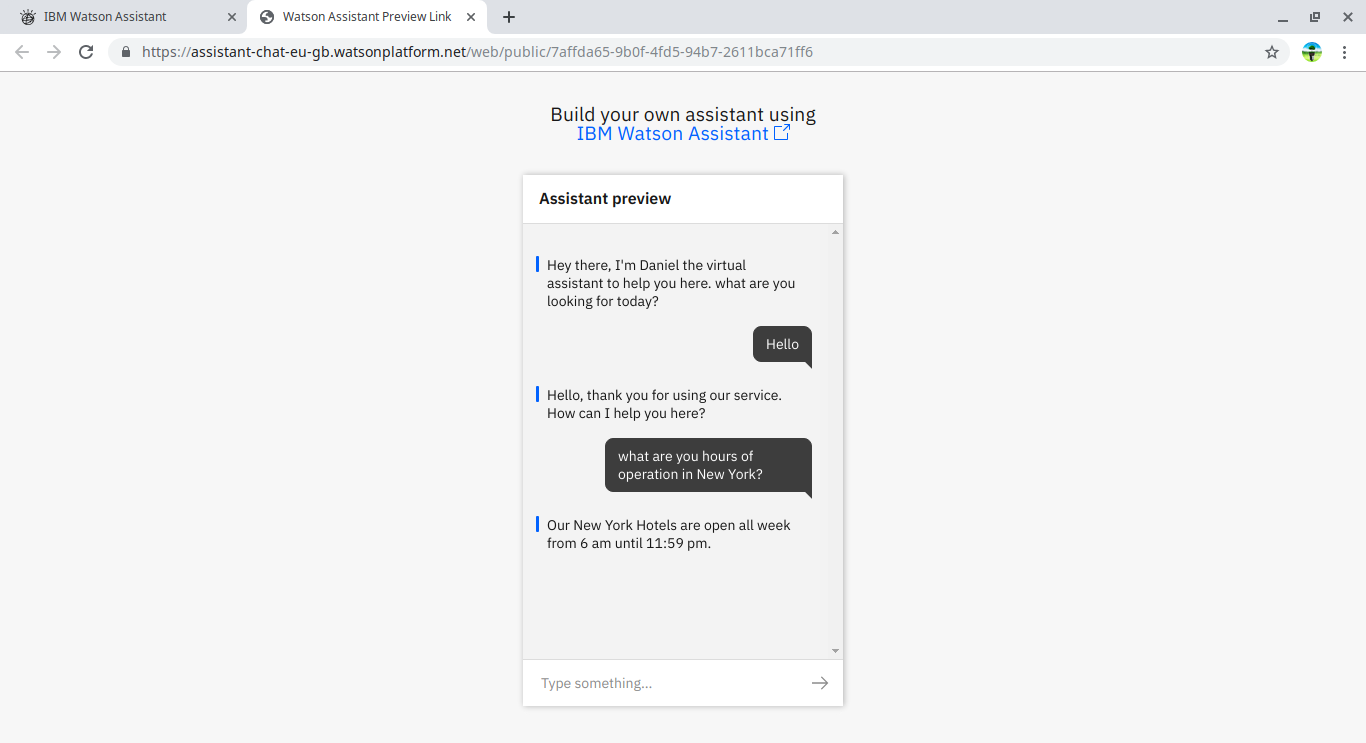Image resolution: width=1366 pixels, height=743 pixels.
Task: Send message with the arrow icon
Action: (x=820, y=683)
